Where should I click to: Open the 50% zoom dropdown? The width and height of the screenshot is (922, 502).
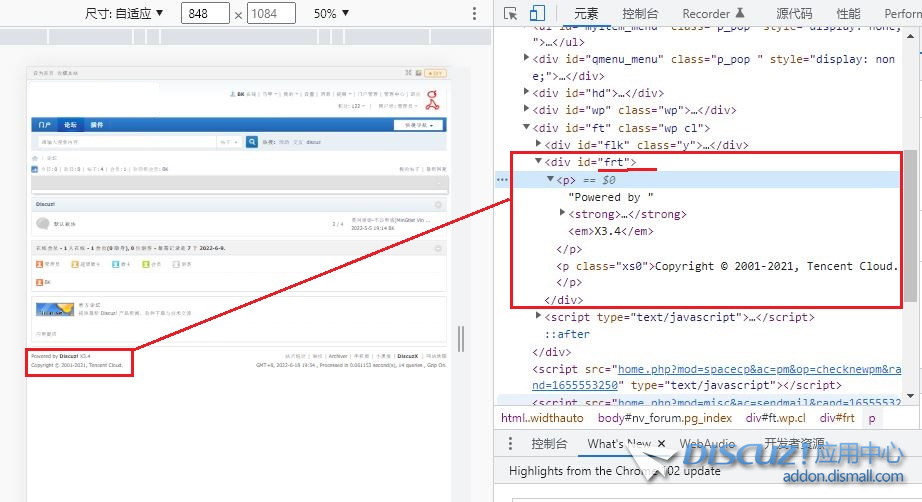[x=331, y=14]
